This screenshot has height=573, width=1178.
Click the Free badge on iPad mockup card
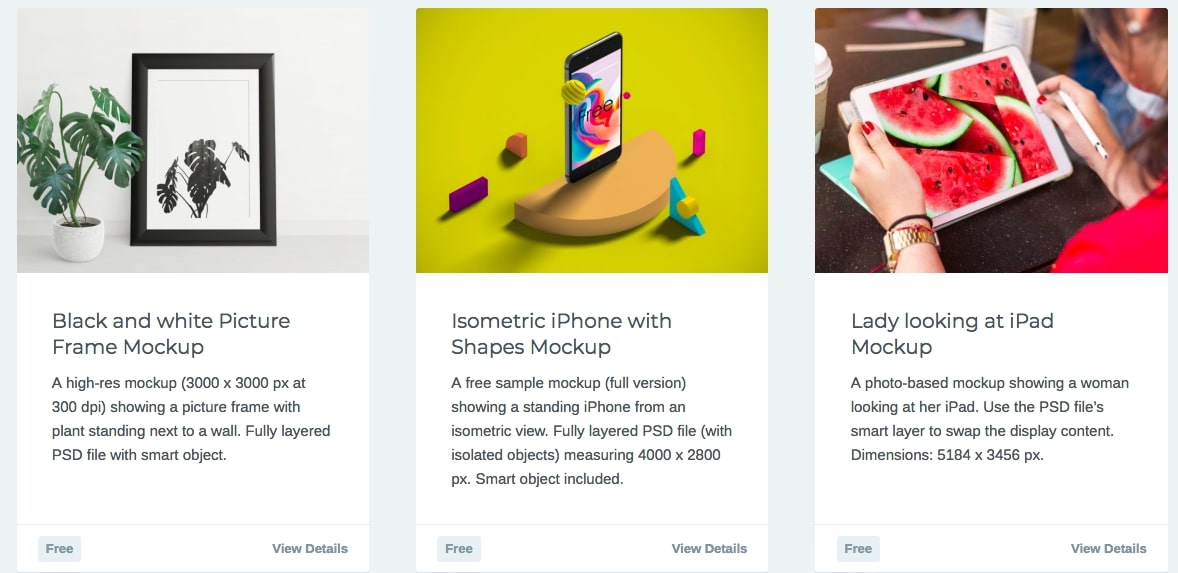point(858,548)
